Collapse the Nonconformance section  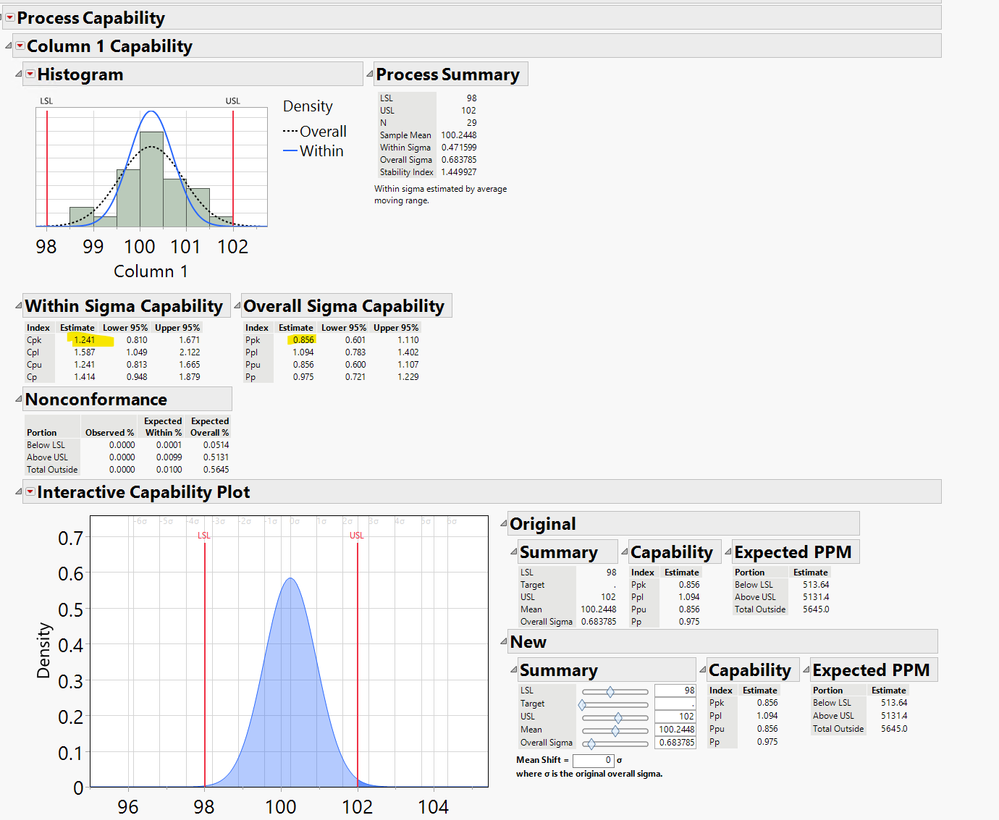[18, 399]
